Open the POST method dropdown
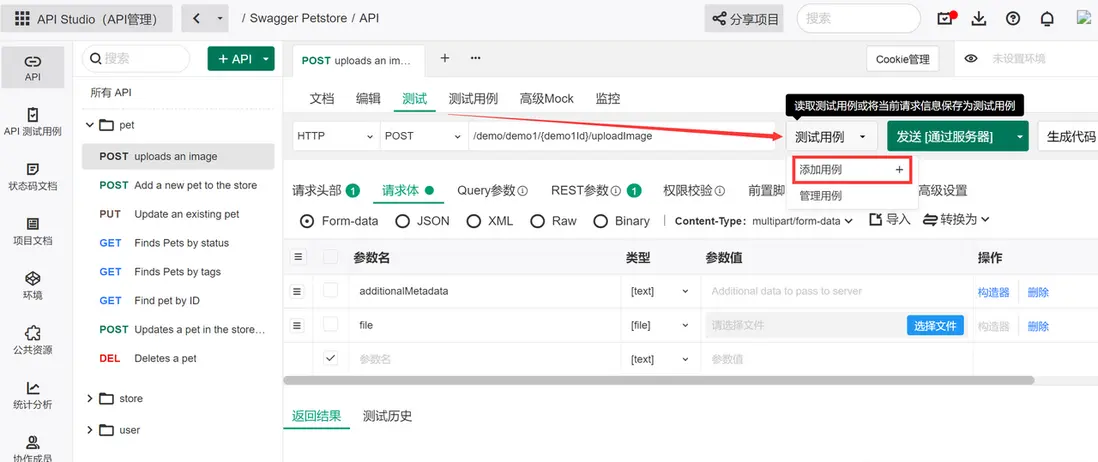 [424, 136]
